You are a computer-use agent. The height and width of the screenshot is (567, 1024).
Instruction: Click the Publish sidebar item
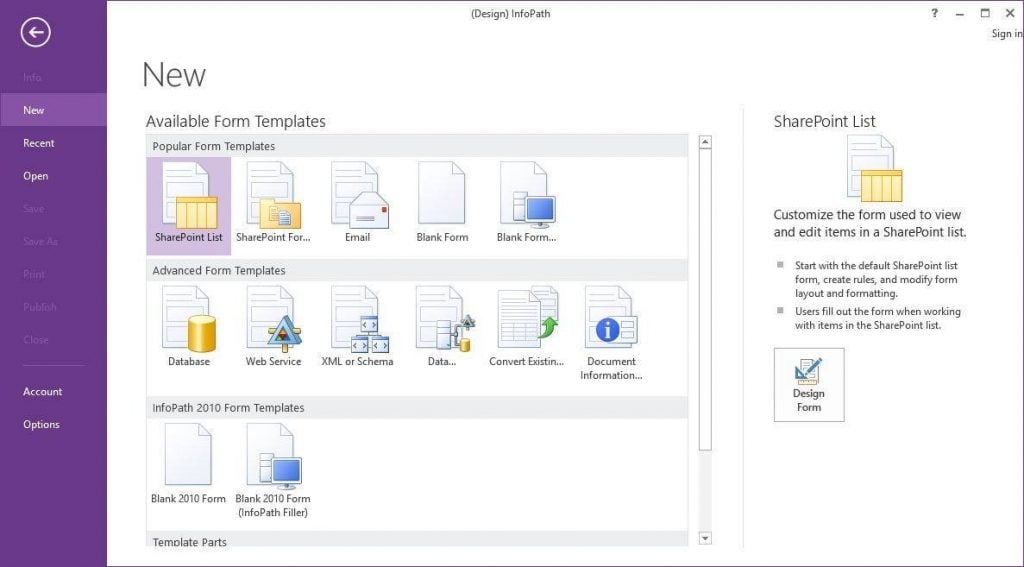53,306
